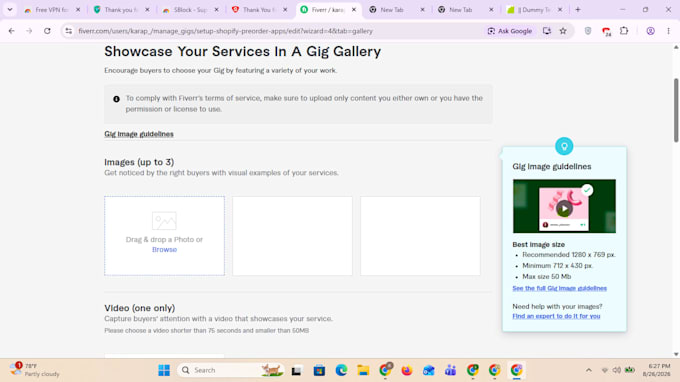Bookmark this page with the star icon
Viewport: 680px width, 382px height.
[563, 31]
